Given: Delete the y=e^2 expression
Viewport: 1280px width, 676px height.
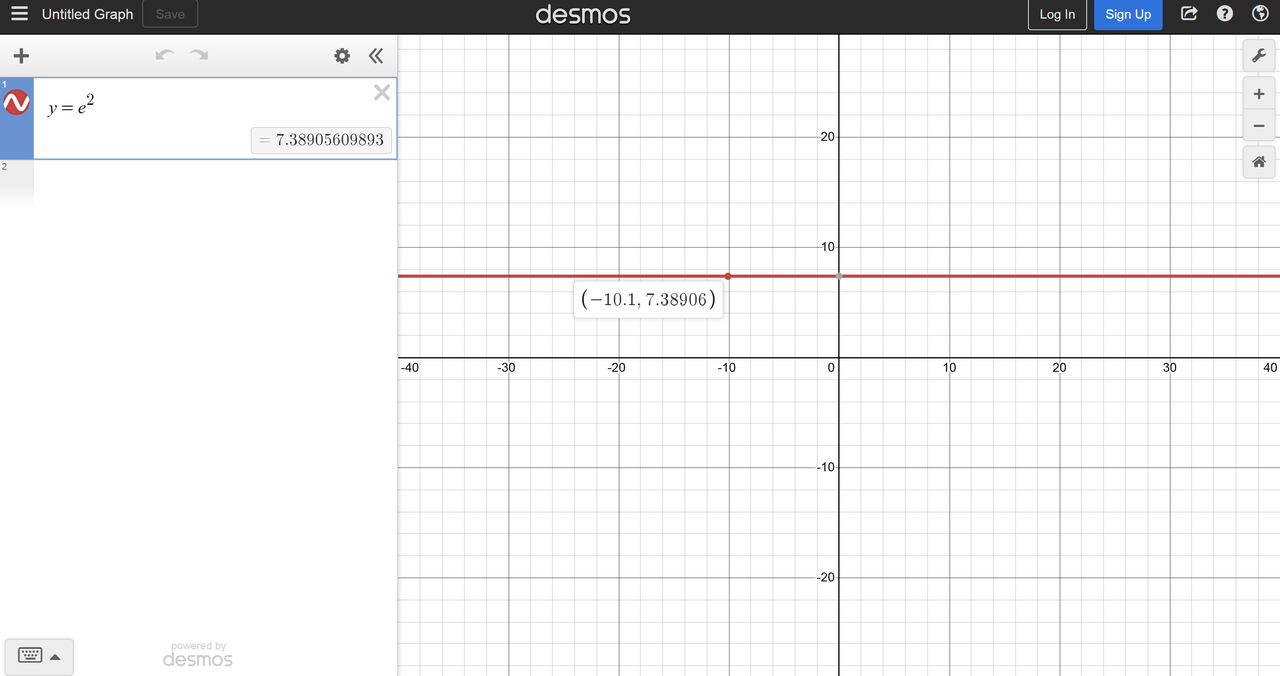Looking at the screenshot, I should click(x=381, y=93).
